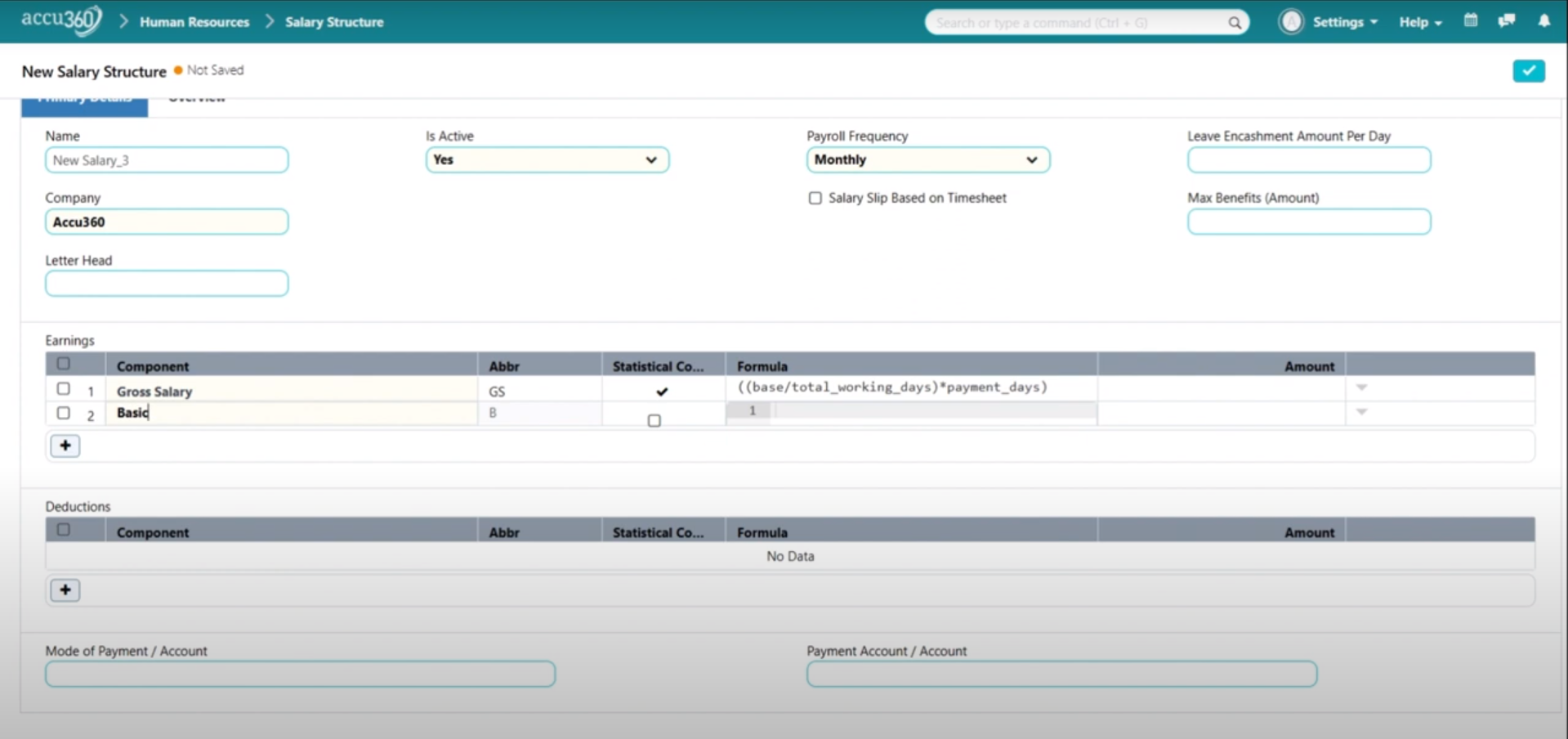The width and height of the screenshot is (1568, 739).
Task: Click the B abbreviation cell
Action: [540, 413]
